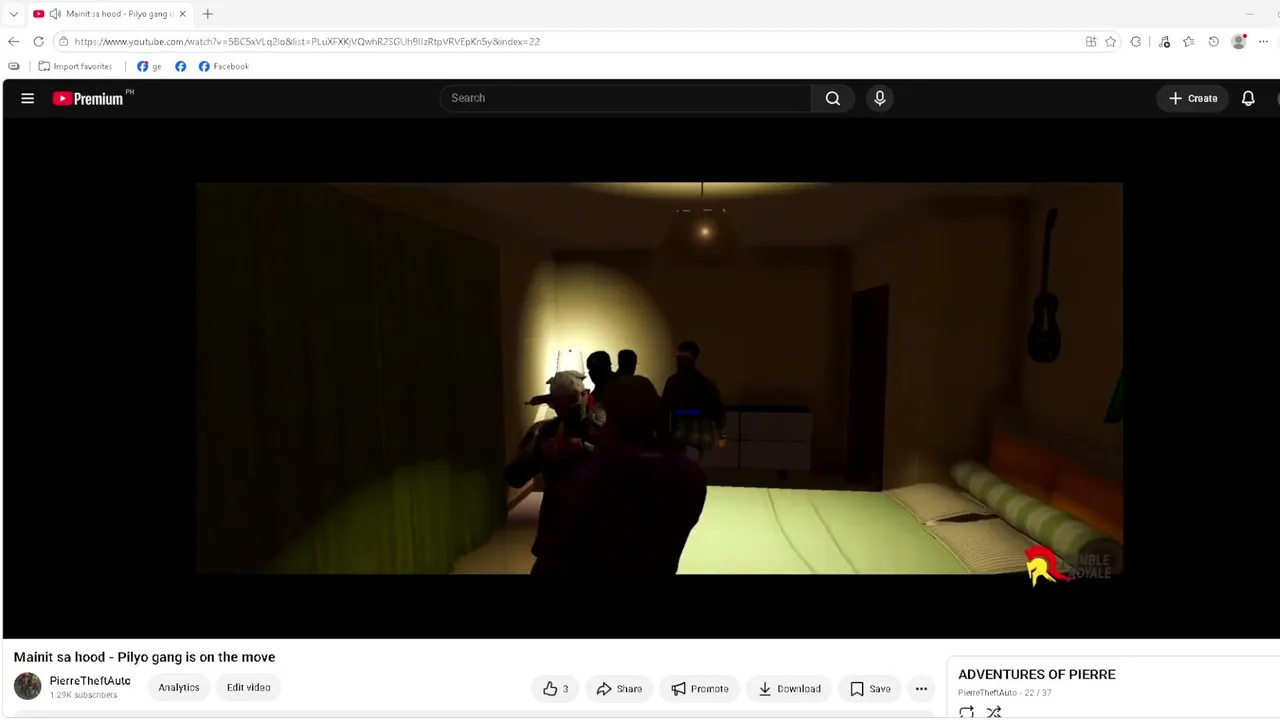Screen dimensions: 1280x720
Task: Open the YouTube guide hamburger menu
Action: (x=28, y=98)
